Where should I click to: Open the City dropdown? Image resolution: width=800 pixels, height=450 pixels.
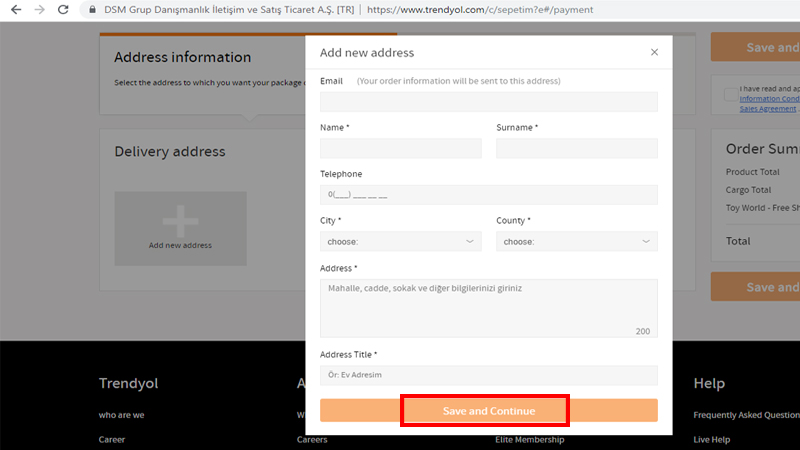coord(401,241)
